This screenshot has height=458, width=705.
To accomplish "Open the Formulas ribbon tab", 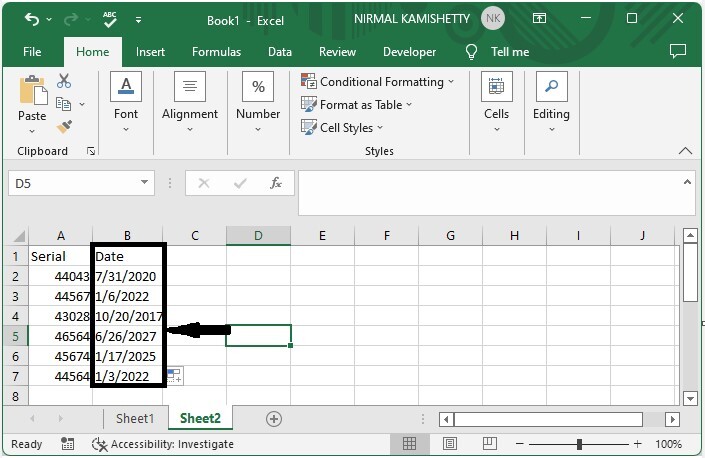I will tap(216, 52).
